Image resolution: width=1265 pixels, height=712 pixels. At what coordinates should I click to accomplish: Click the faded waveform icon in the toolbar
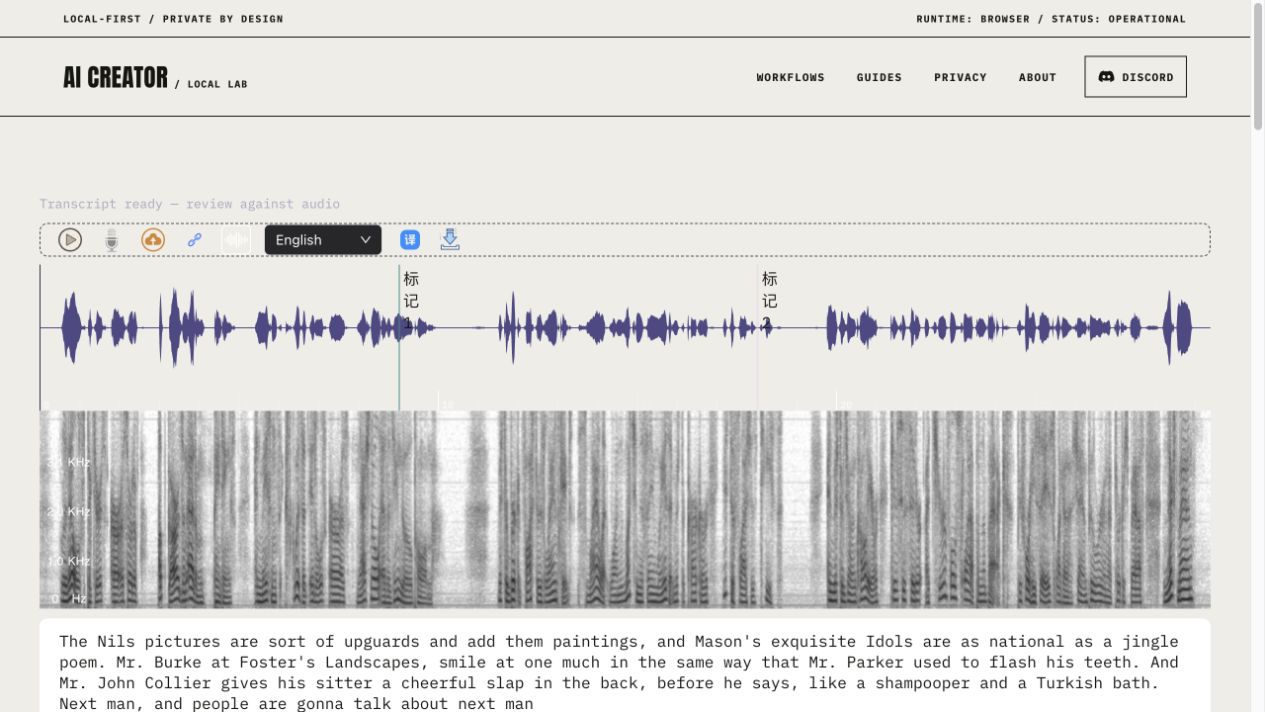236,240
